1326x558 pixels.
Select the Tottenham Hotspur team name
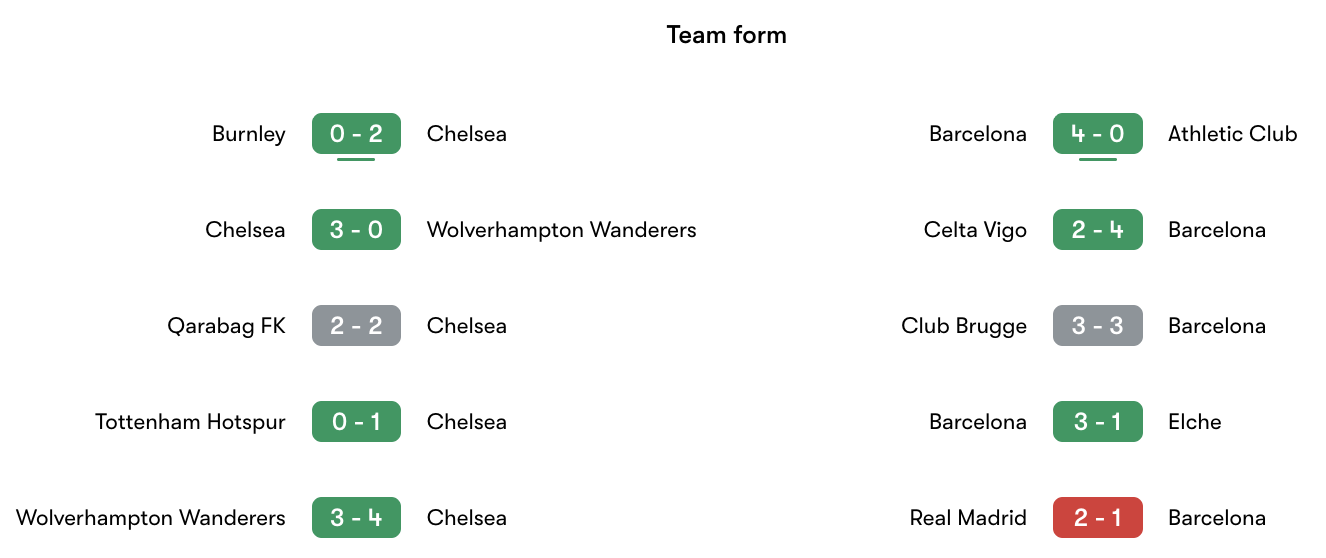(x=190, y=422)
